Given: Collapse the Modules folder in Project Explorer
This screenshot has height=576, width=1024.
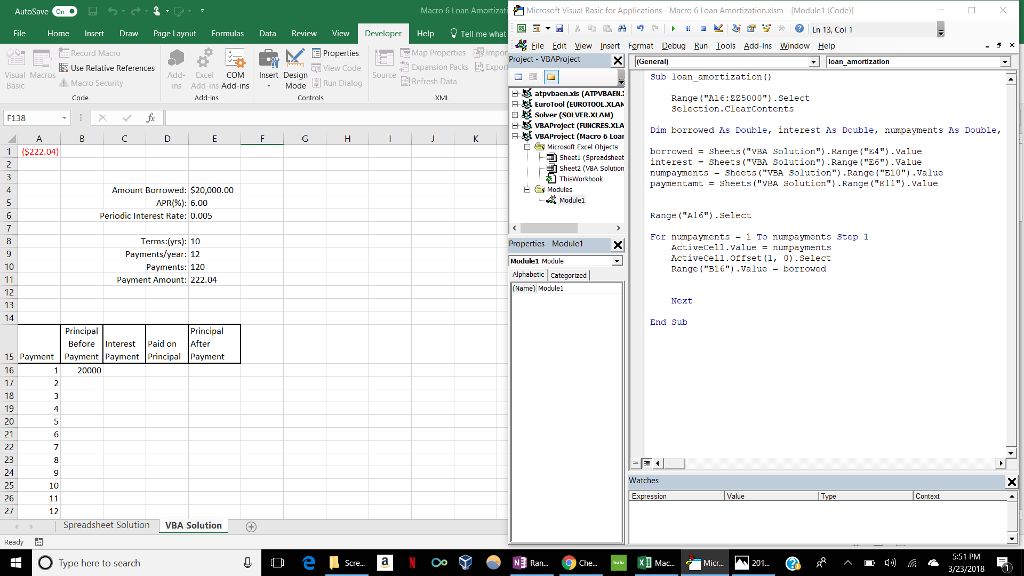Looking at the screenshot, I should [x=525, y=188].
